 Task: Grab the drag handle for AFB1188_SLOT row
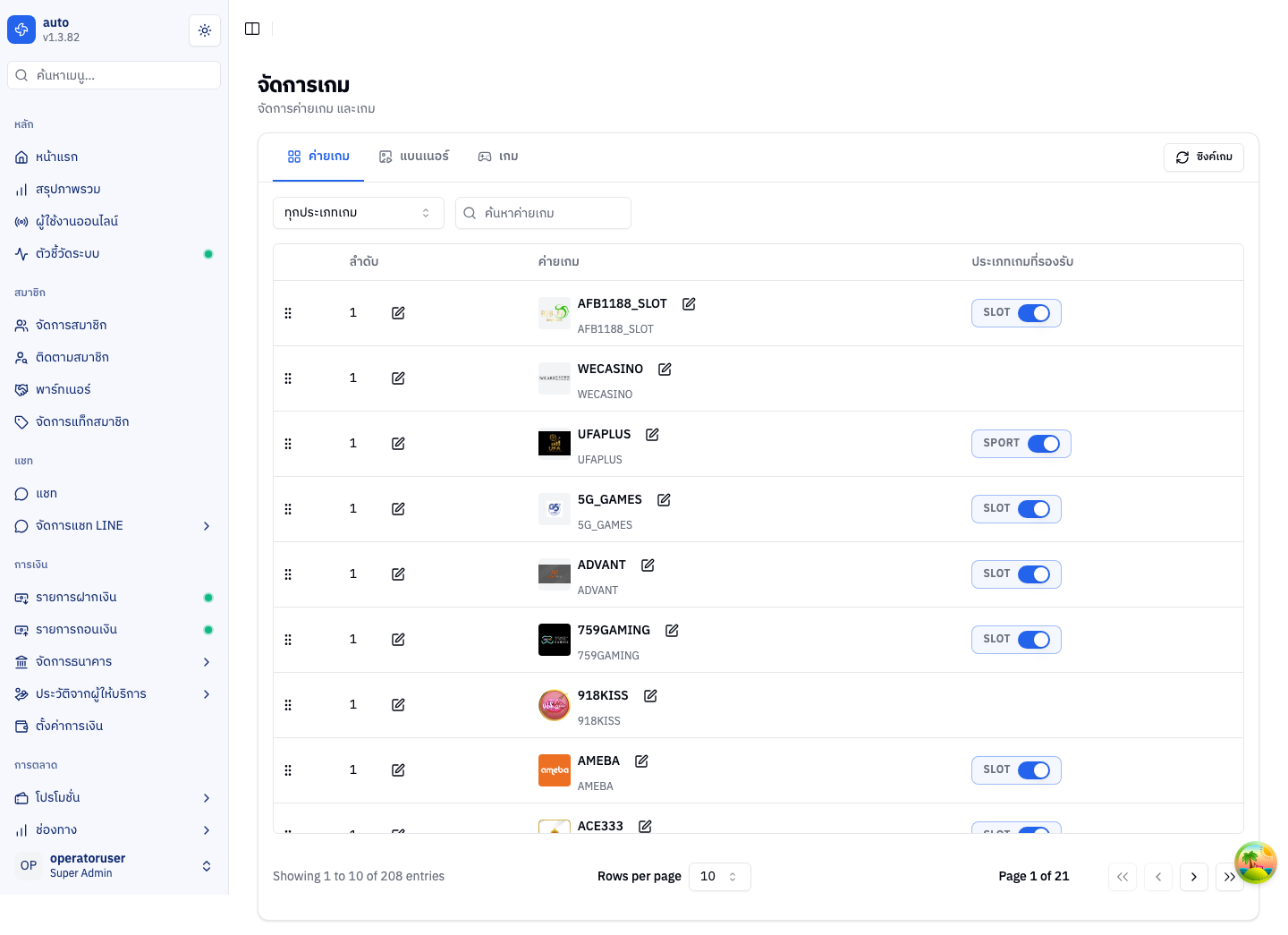click(x=288, y=313)
